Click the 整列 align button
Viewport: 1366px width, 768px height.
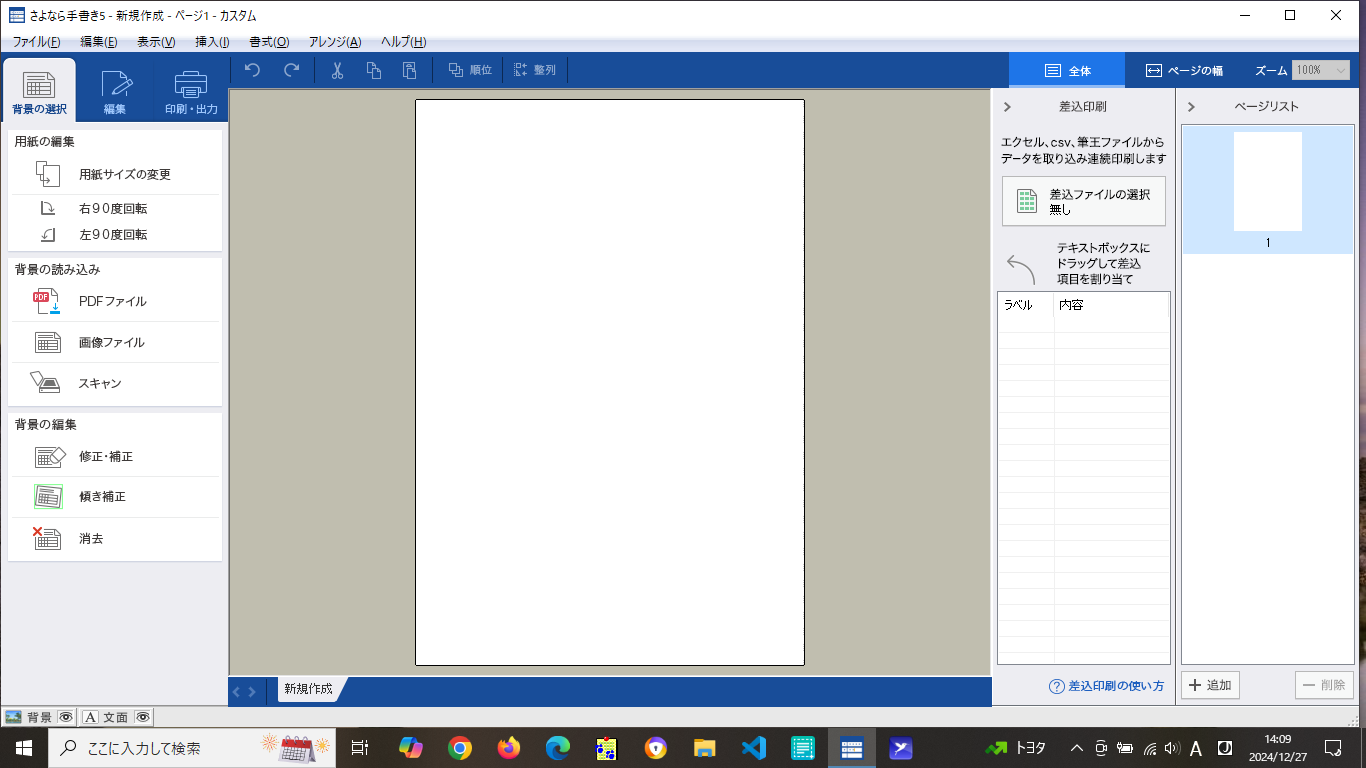(x=535, y=70)
